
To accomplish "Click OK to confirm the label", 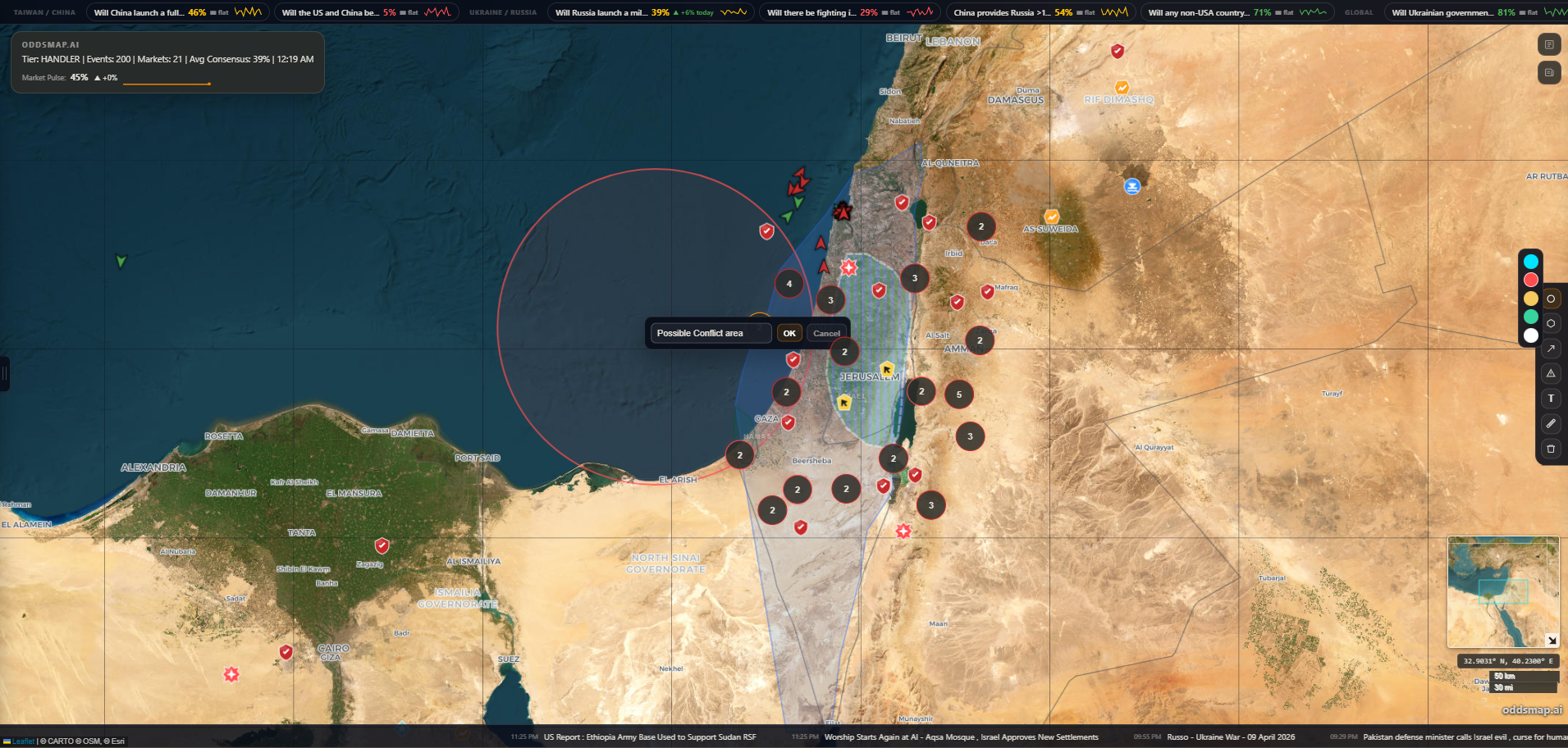I will (789, 333).
